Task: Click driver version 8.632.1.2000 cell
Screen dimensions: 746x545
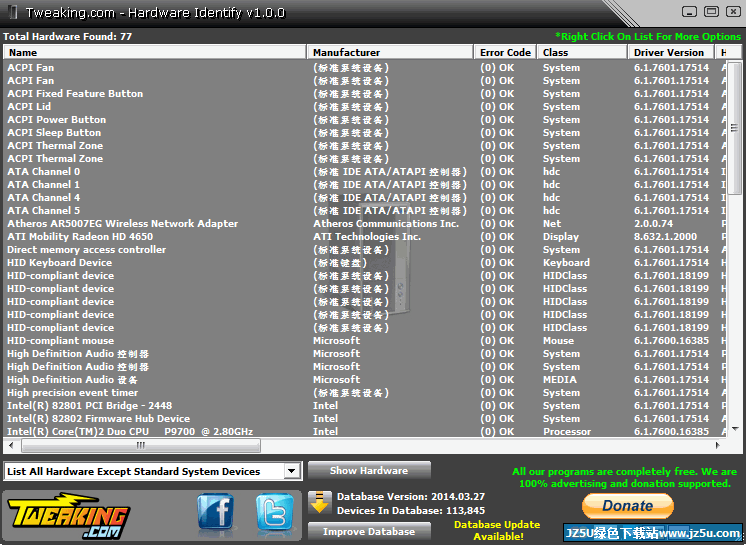Action: 665,236
